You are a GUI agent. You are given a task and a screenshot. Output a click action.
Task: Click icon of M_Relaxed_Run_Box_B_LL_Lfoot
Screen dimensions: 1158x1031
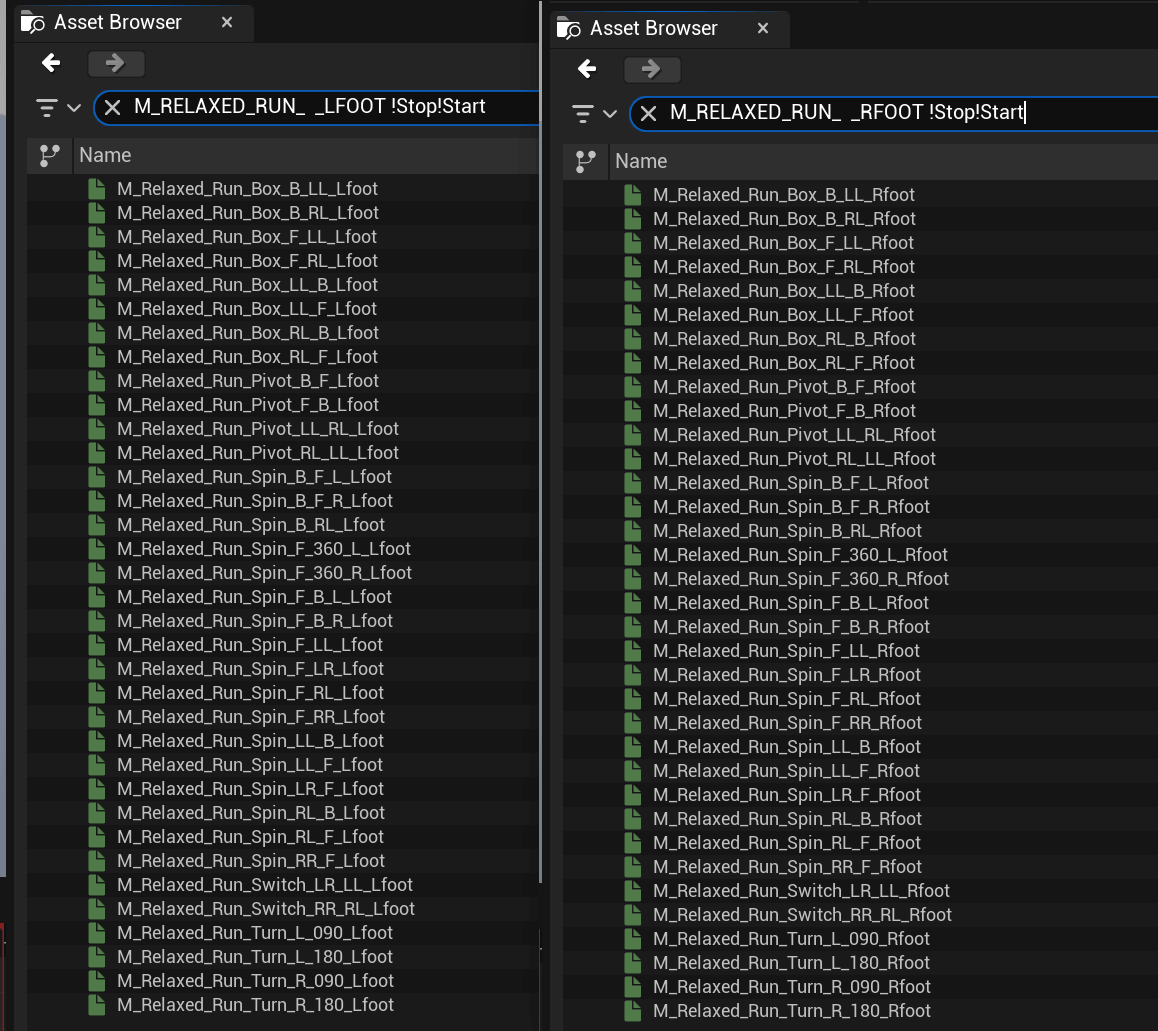97,189
